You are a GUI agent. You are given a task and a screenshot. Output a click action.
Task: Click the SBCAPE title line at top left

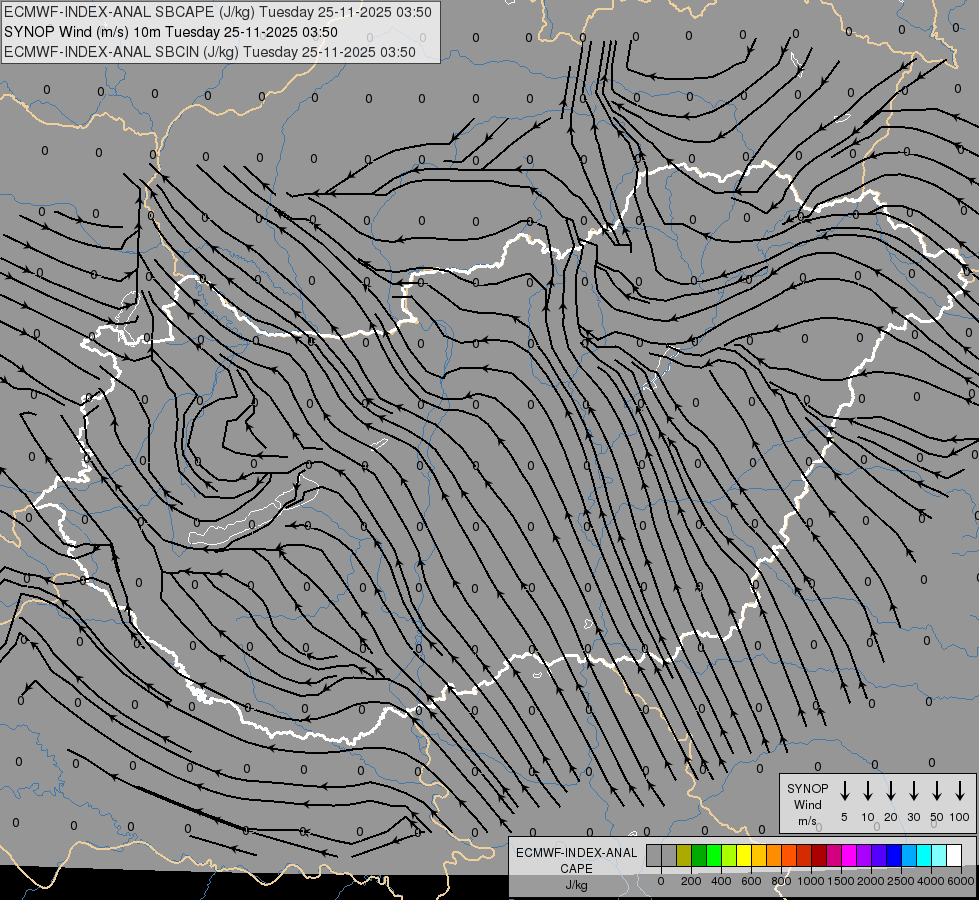tap(218, 12)
